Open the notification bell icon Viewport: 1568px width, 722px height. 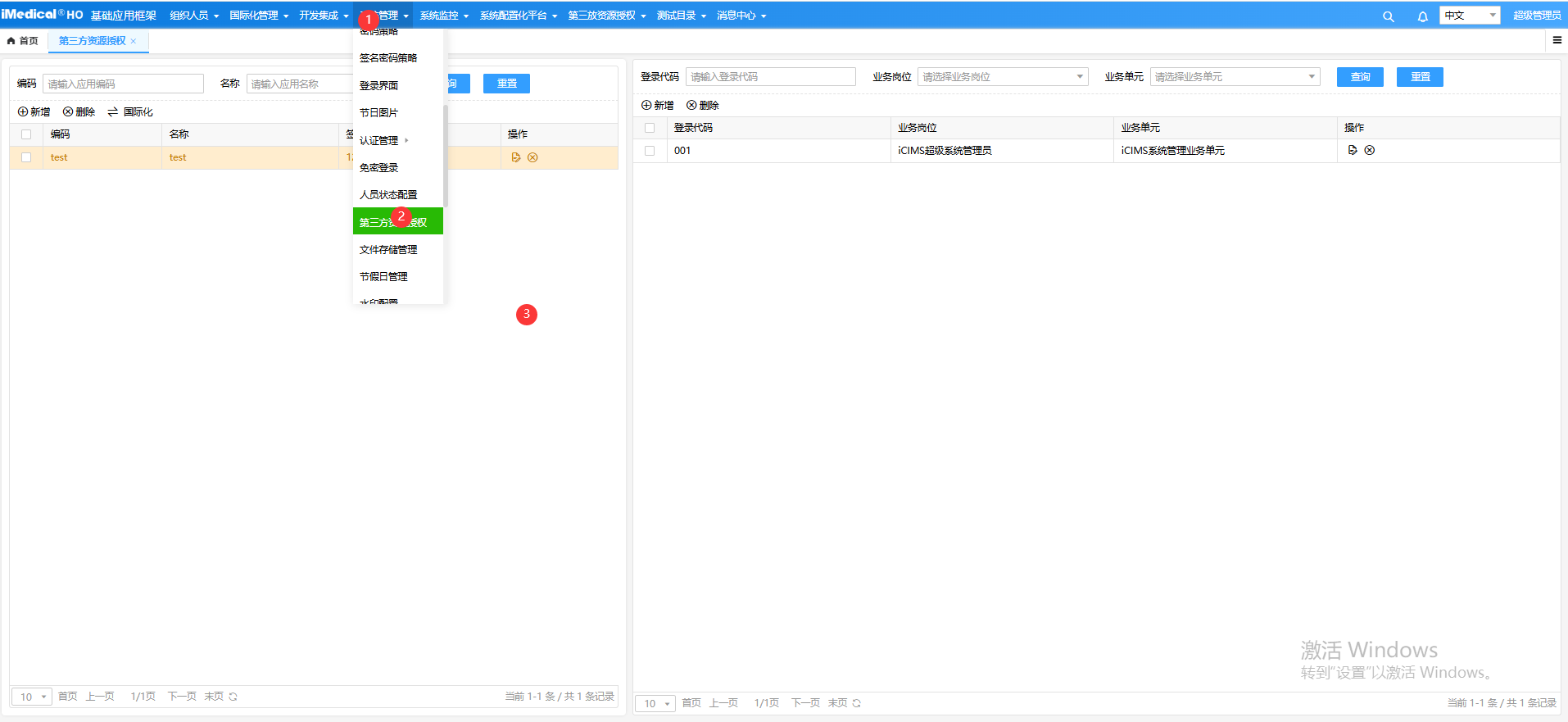tap(1422, 16)
